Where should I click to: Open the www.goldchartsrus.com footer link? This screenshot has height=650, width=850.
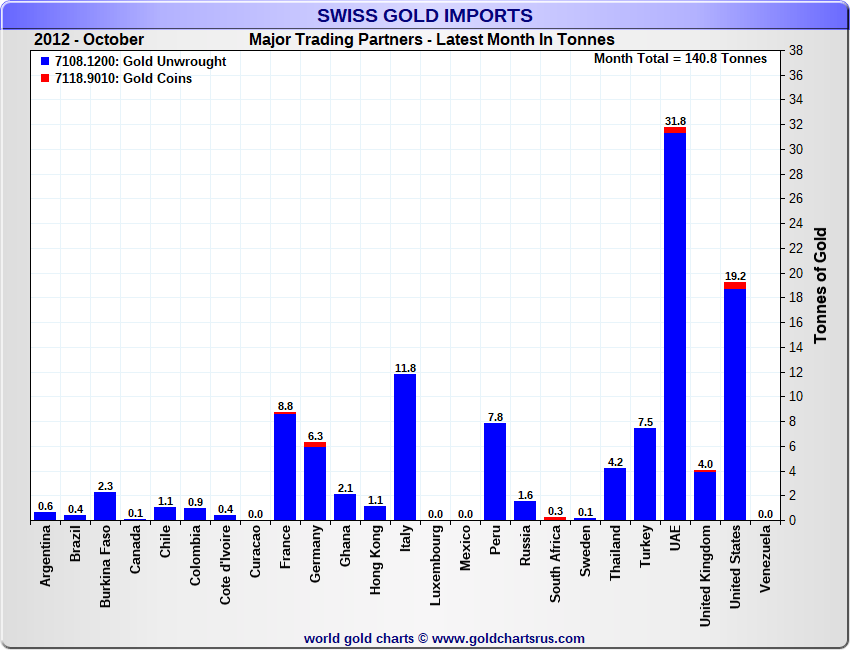tap(508, 638)
